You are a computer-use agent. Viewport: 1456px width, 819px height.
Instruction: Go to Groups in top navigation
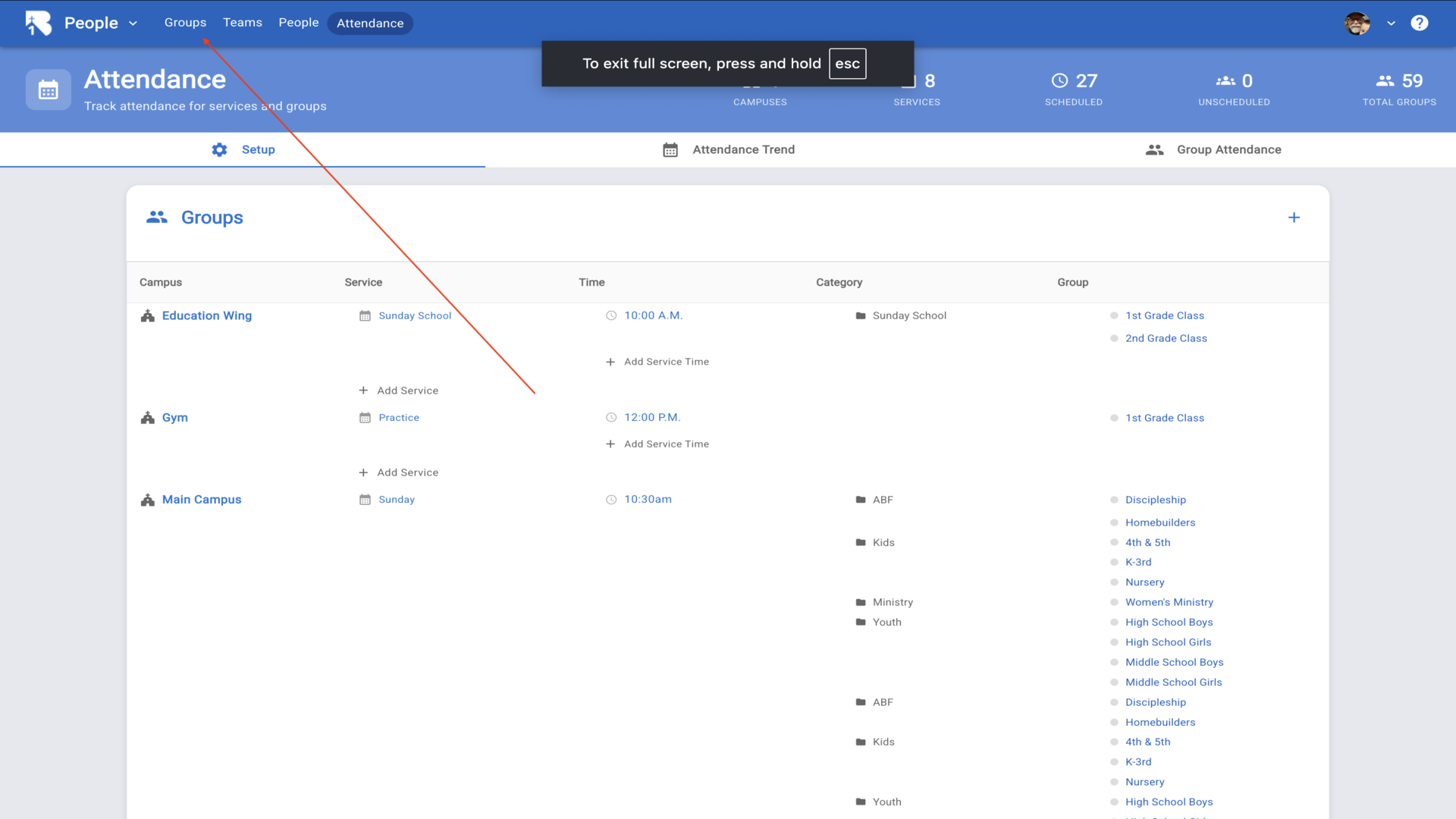[x=185, y=23]
